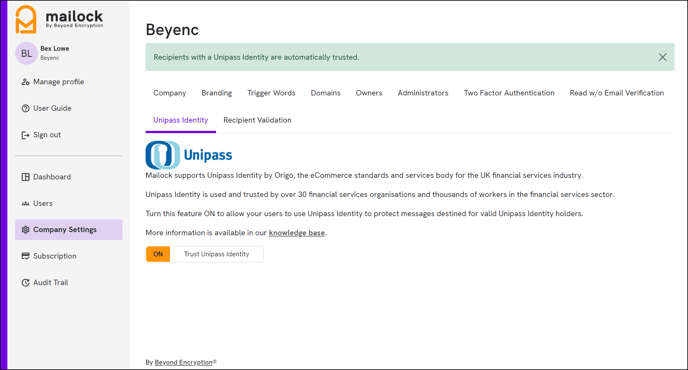Open Read w/o Email Verification tab
Screen dimensions: 688x370
616,93
